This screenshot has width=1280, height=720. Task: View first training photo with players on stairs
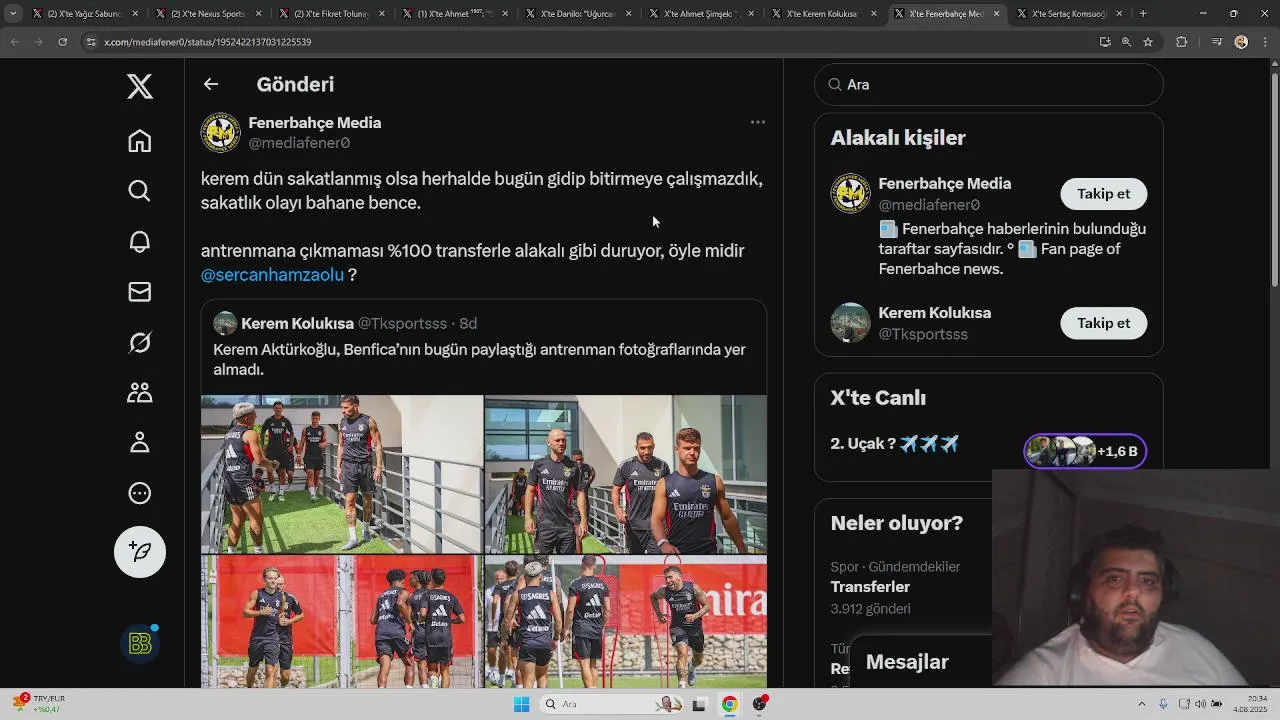(x=342, y=474)
